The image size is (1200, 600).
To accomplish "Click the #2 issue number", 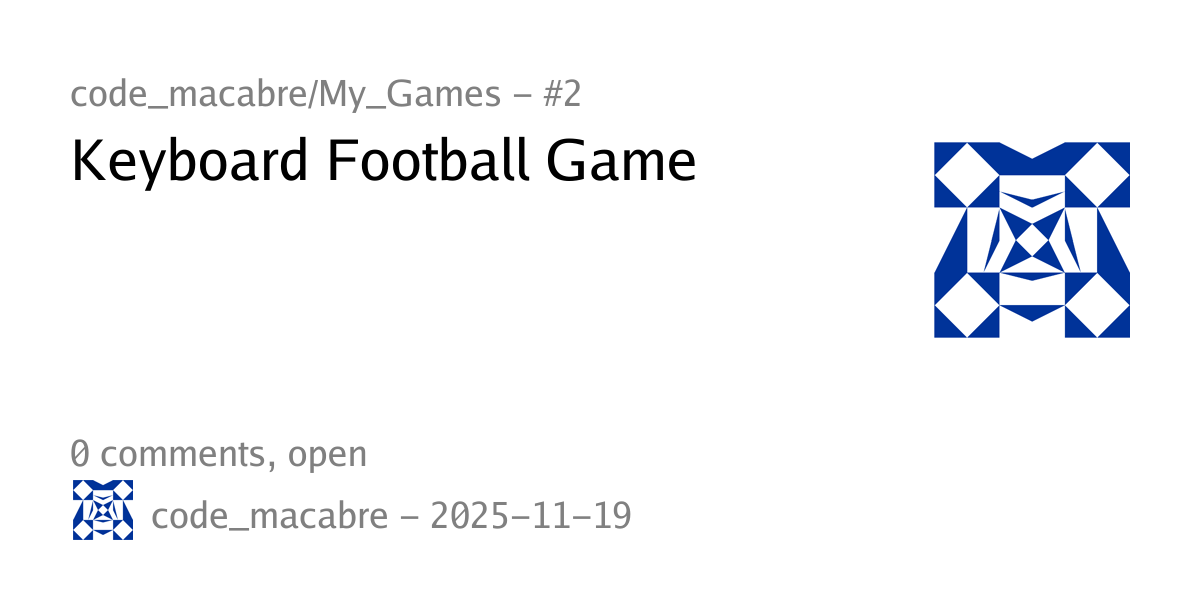I will click(x=560, y=95).
